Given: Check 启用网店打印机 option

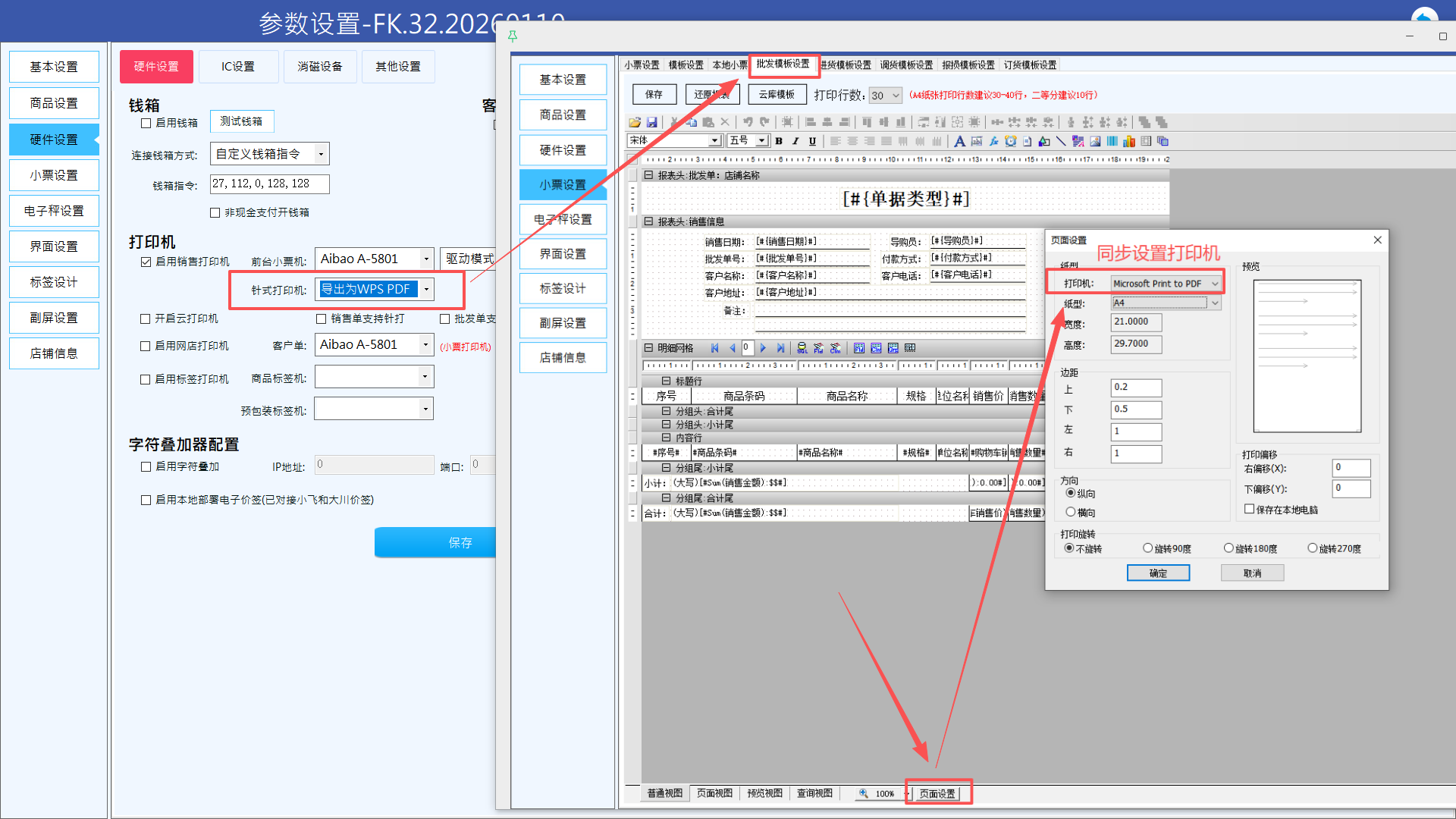Looking at the screenshot, I should [146, 346].
